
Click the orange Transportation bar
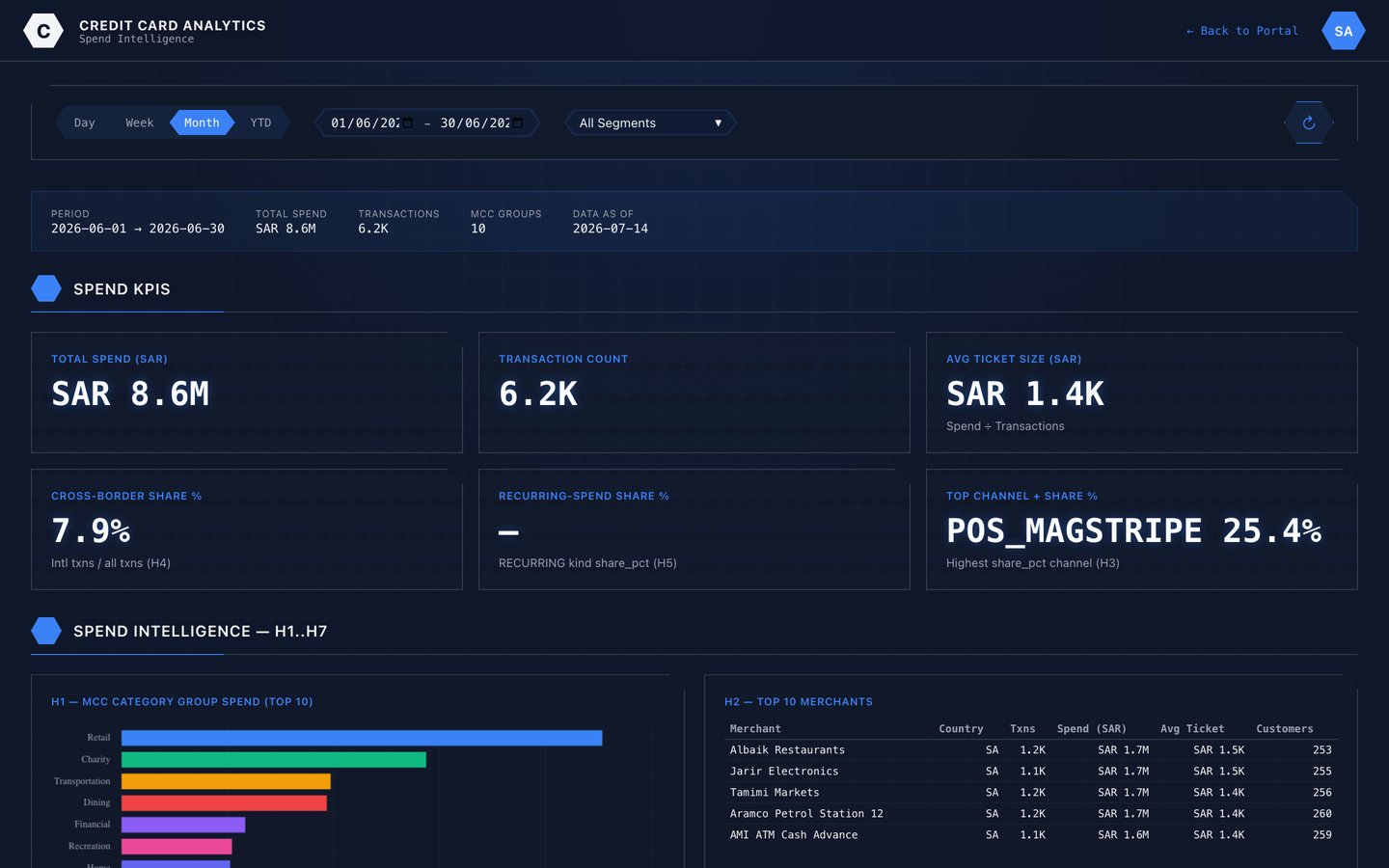pos(226,781)
